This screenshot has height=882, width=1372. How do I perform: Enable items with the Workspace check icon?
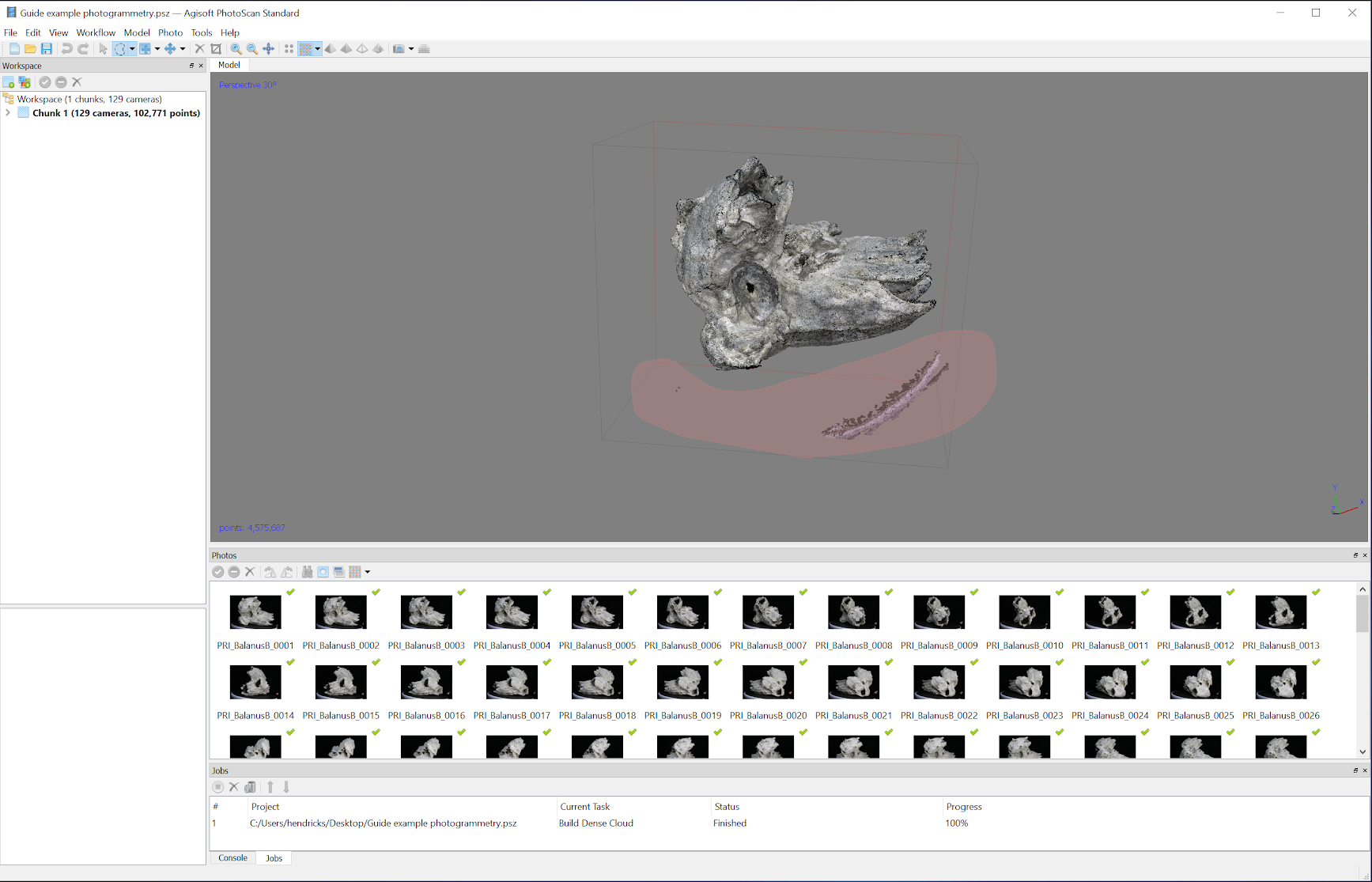[x=45, y=82]
